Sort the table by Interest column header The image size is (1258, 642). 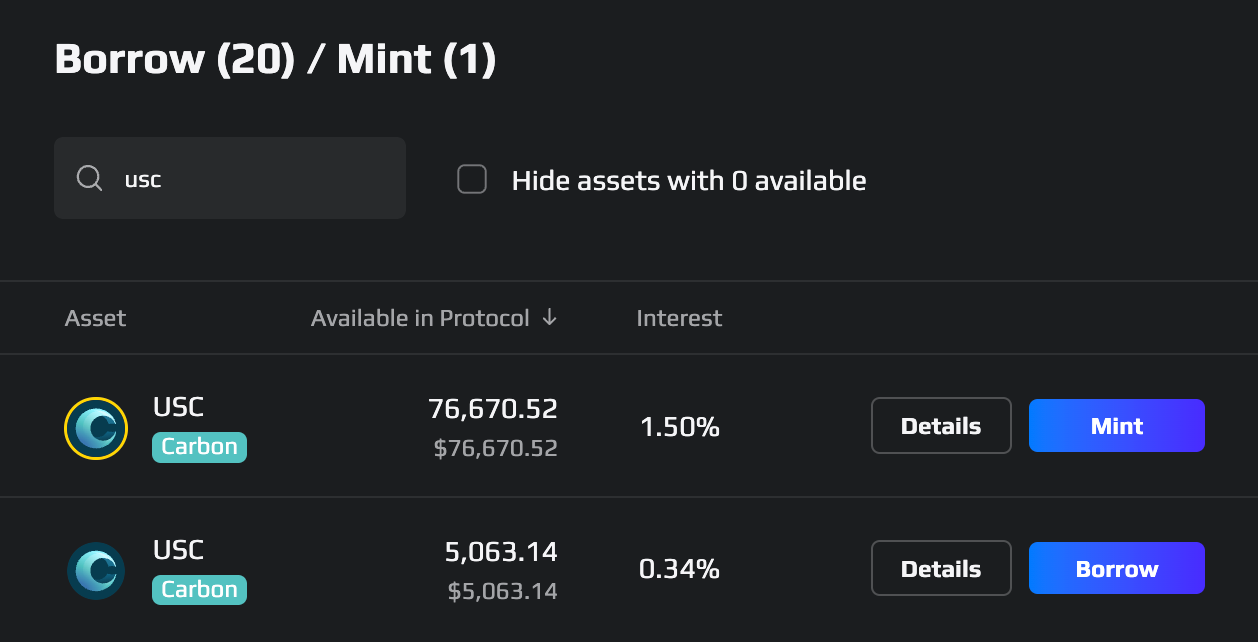coord(679,318)
